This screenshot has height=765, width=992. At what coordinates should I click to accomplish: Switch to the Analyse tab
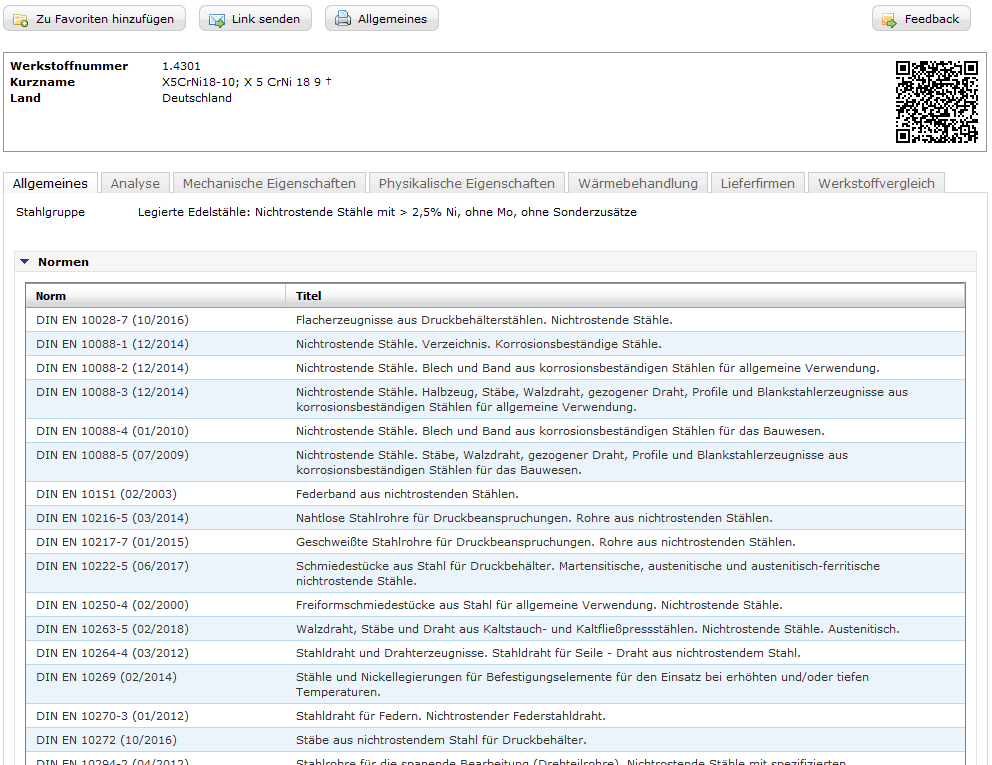tap(135, 183)
